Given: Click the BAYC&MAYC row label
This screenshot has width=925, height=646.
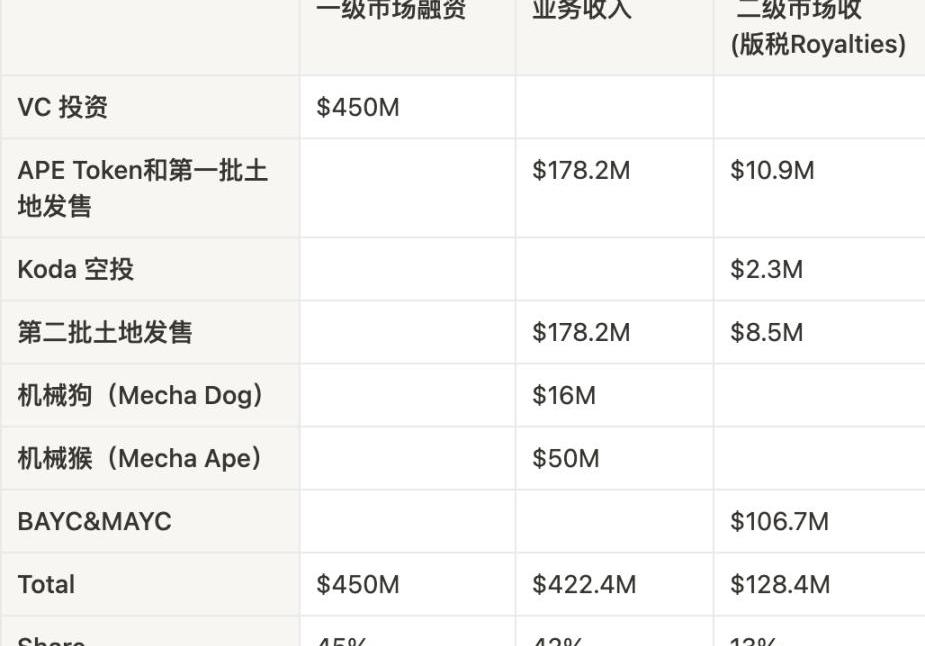Looking at the screenshot, I should [95, 521].
